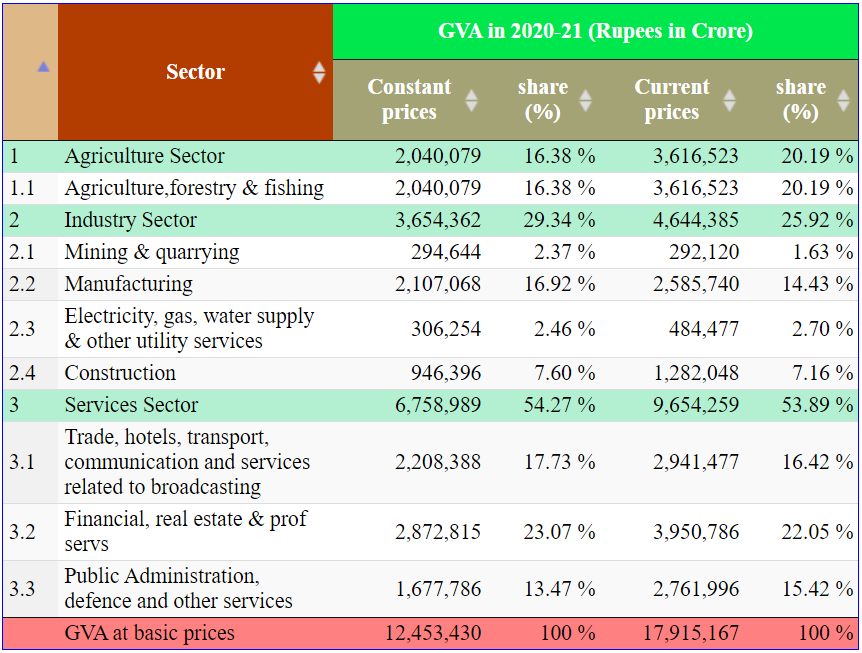Screen dimensions: 862x653
Task: Select the Services Sector row name
Action: [131, 405]
